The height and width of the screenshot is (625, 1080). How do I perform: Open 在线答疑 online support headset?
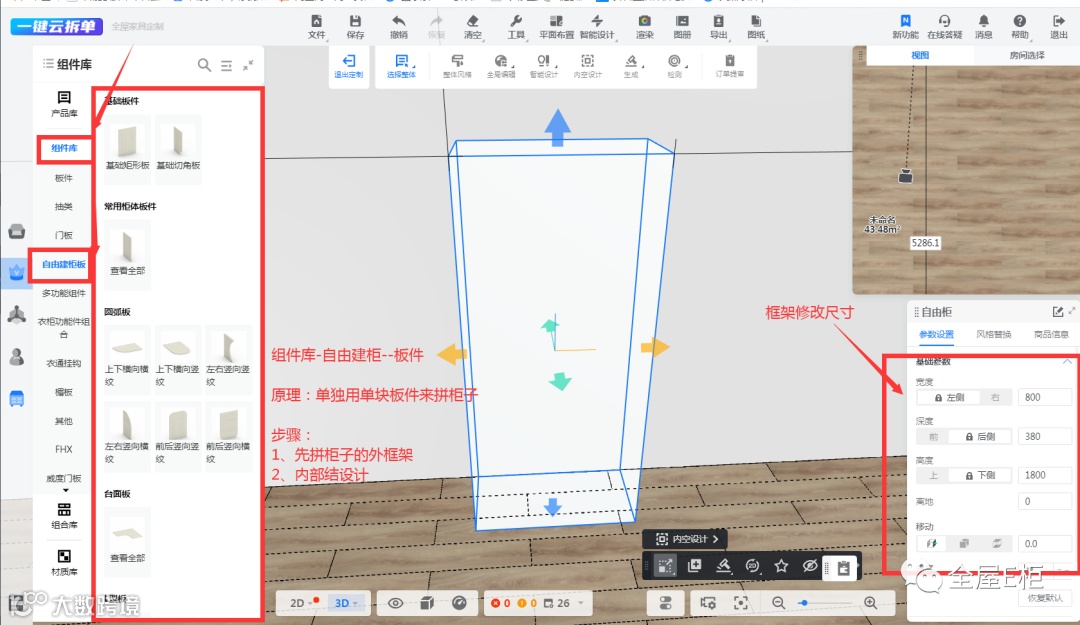click(x=944, y=26)
